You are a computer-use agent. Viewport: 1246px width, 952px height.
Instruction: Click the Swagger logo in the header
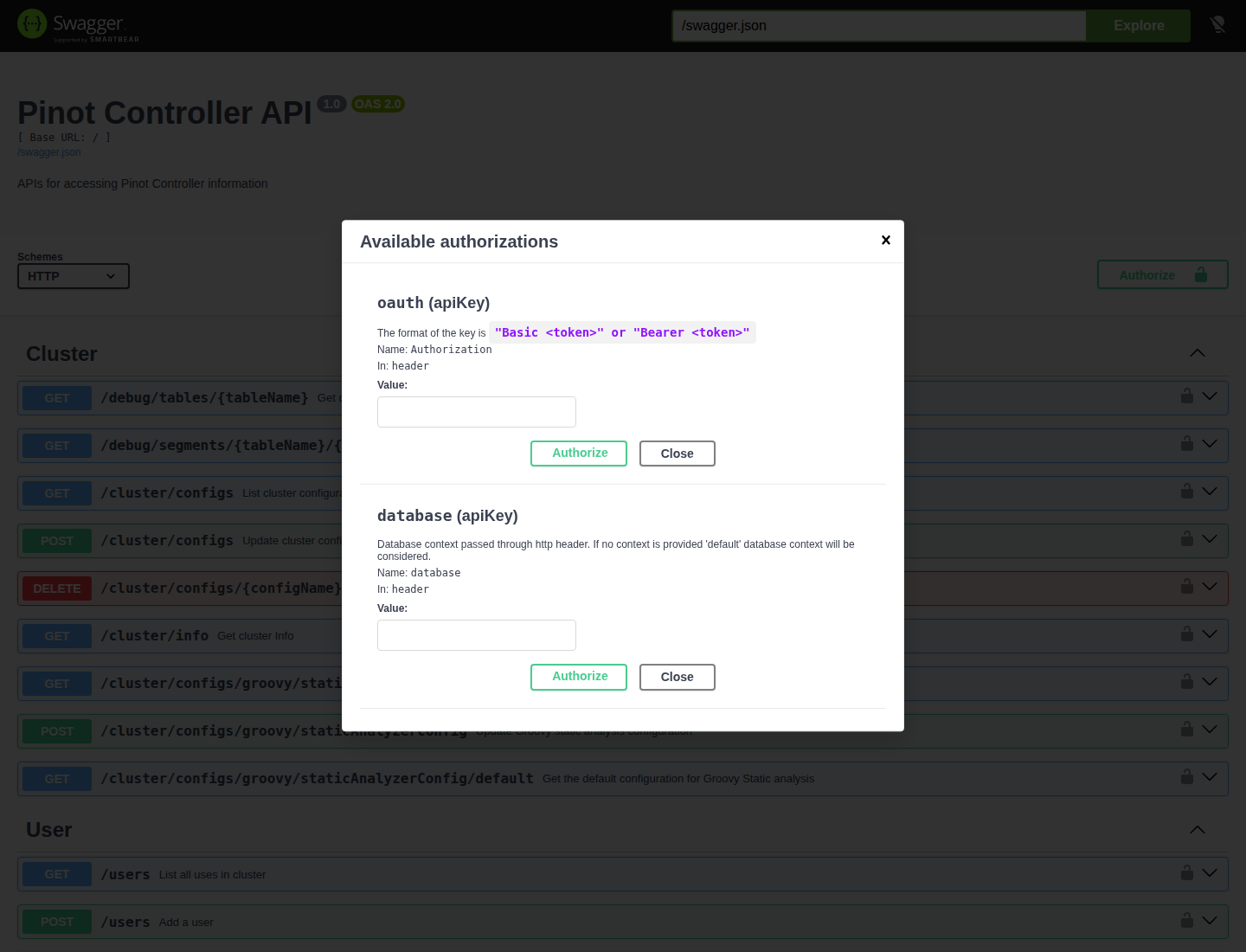point(79,26)
